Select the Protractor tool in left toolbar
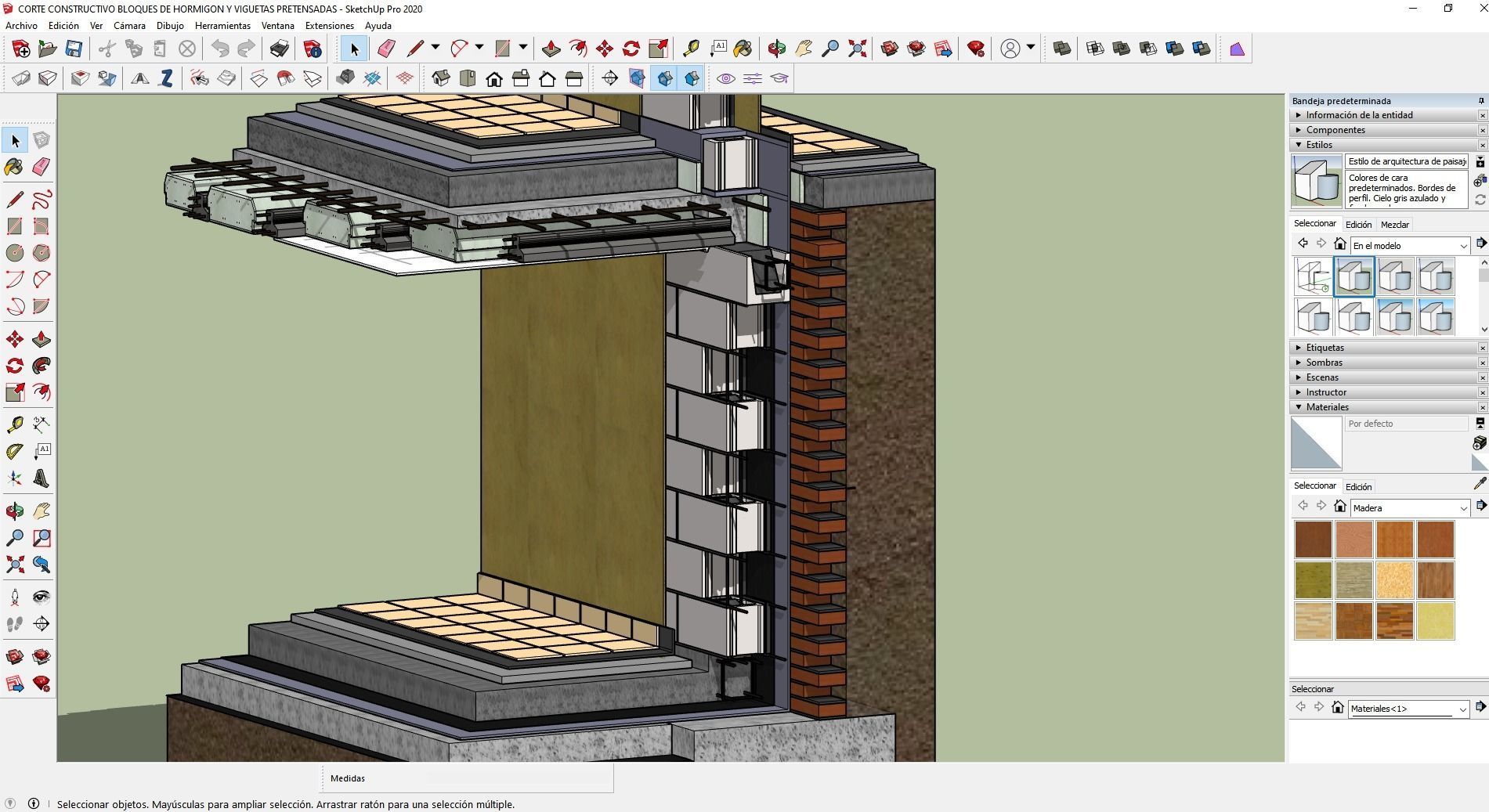1489x812 pixels. [x=15, y=452]
